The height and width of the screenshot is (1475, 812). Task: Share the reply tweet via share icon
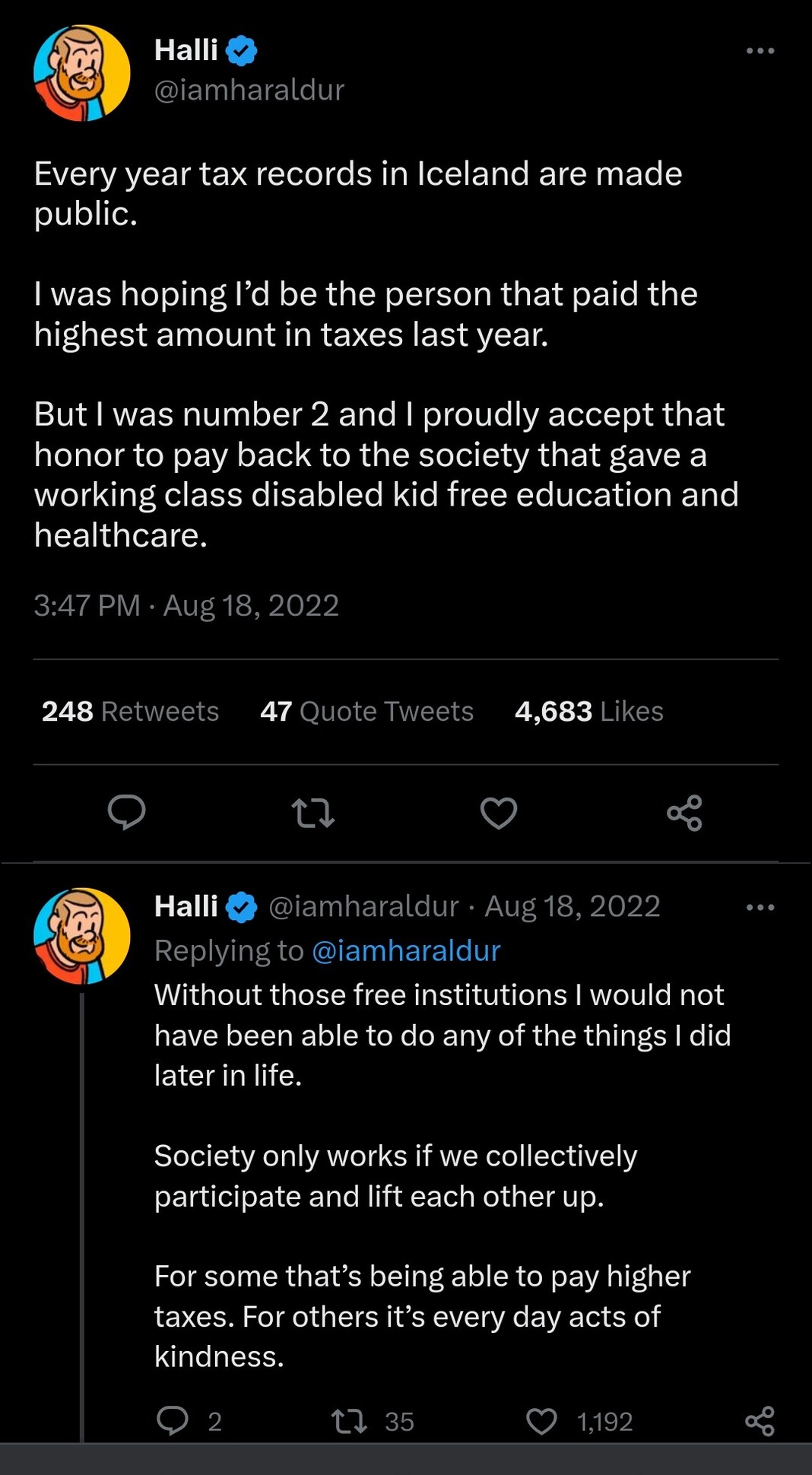pyautogui.click(x=760, y=1420)
